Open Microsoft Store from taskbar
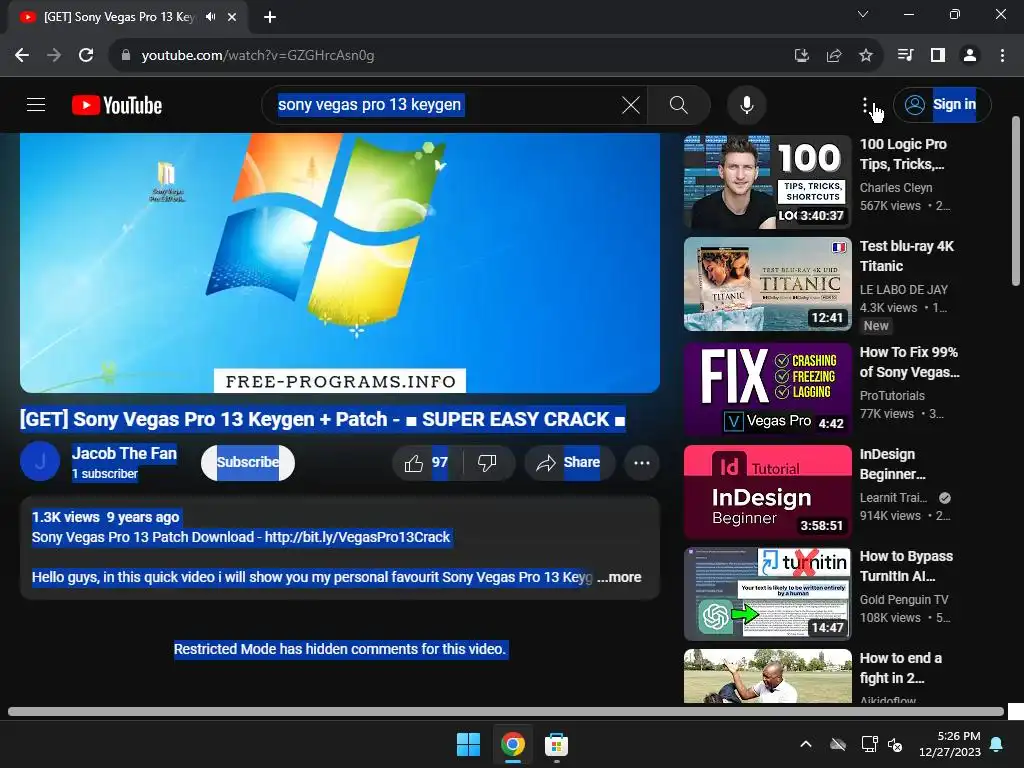This screenshot has height=768, width=1024. (x=556, y=744)
